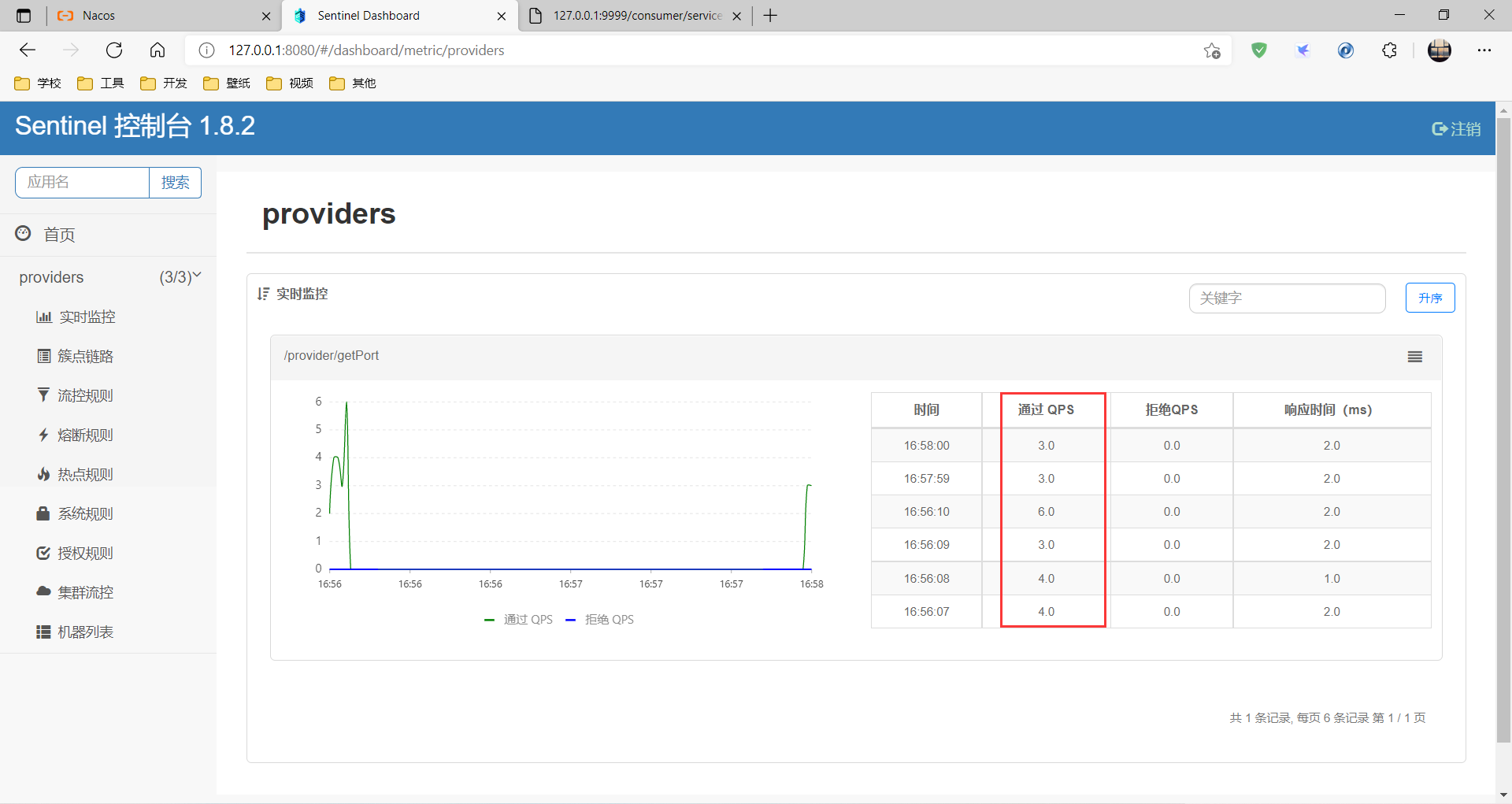The height and width of the screenshot is (804, 1512).
Task: Click Sentinel 控制台 1.8.2 header title
Action: [135, 126]
